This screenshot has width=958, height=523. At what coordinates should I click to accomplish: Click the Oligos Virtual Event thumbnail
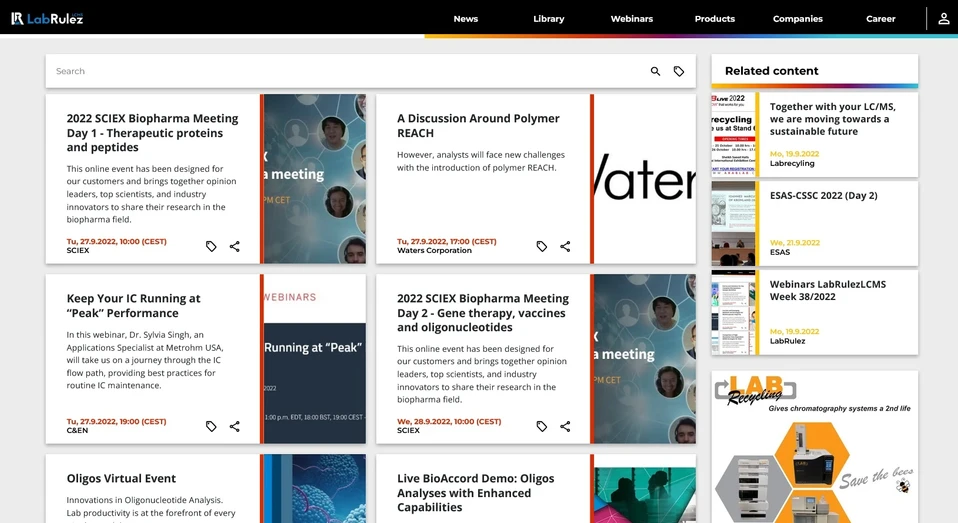[315, 488]
